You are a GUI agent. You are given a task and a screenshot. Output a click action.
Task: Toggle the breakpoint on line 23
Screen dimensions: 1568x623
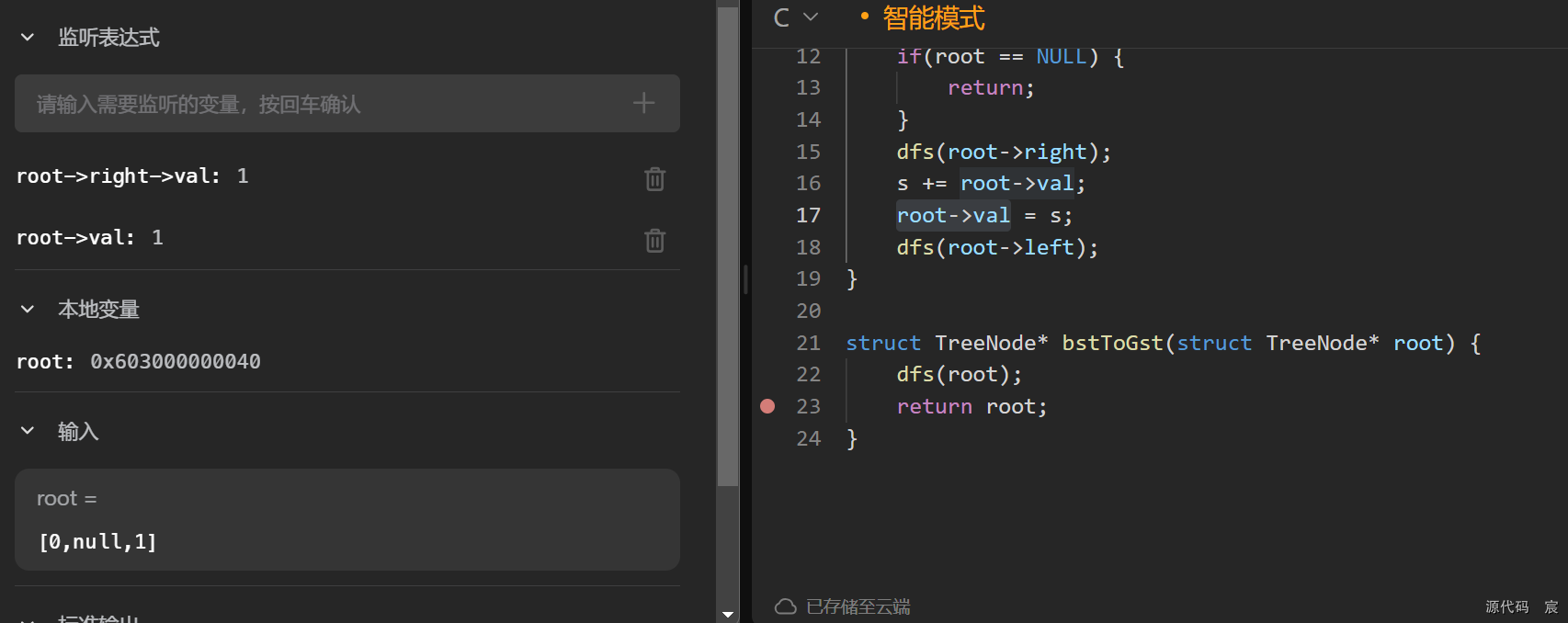point(767,406)
